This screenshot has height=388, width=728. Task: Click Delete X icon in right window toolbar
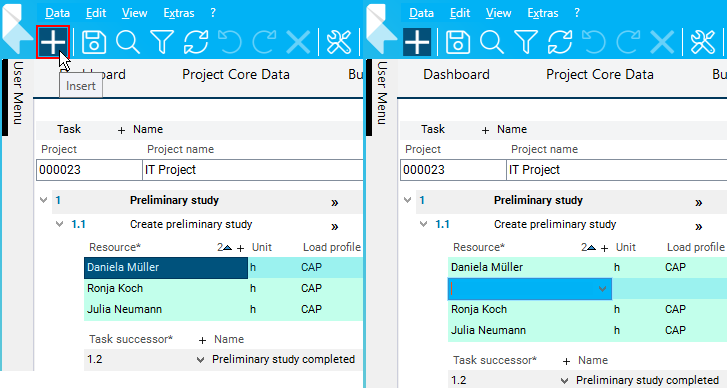(x=662, y=42)
